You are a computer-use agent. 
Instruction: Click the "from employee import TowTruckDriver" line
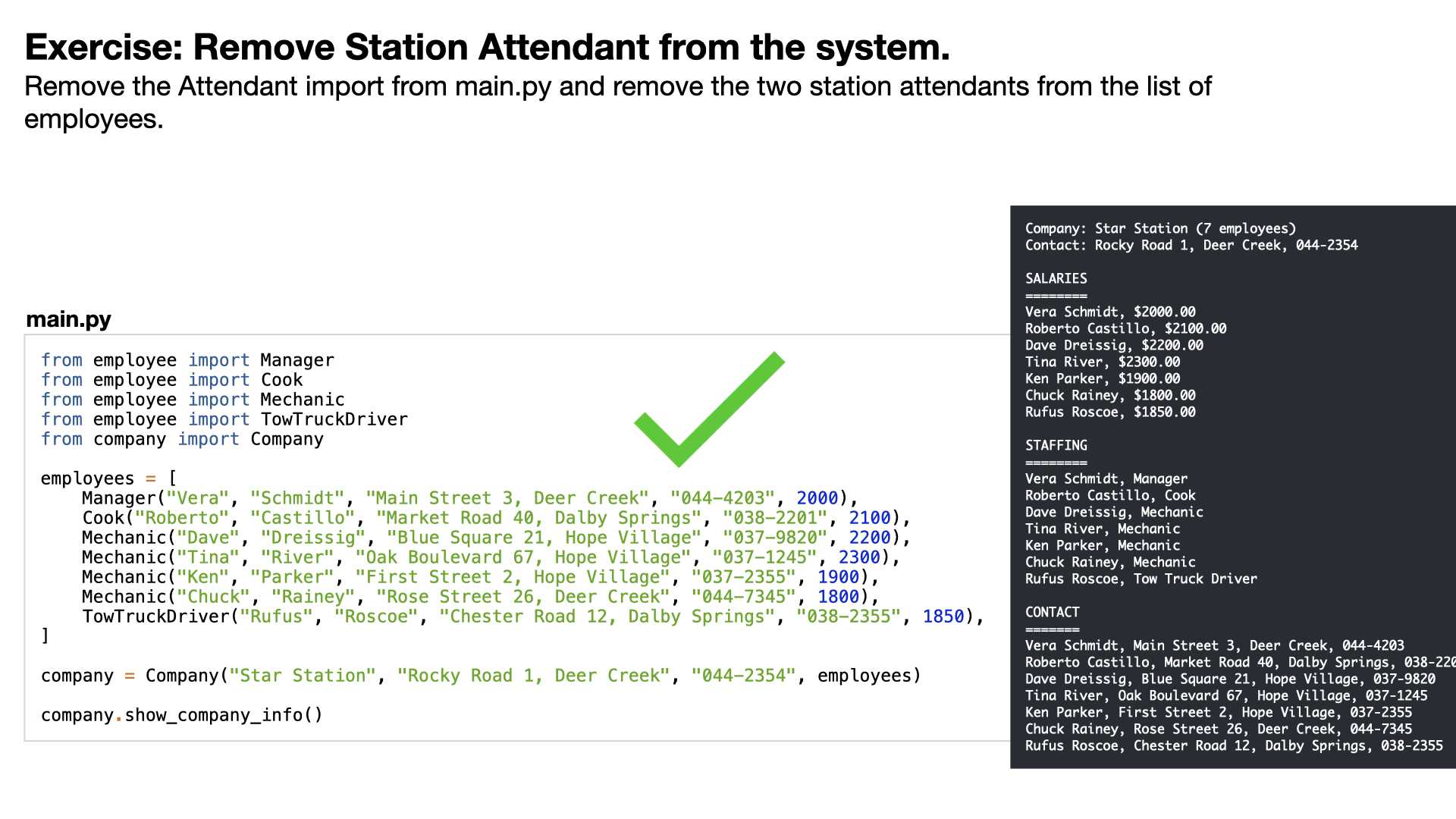[224, 419]
